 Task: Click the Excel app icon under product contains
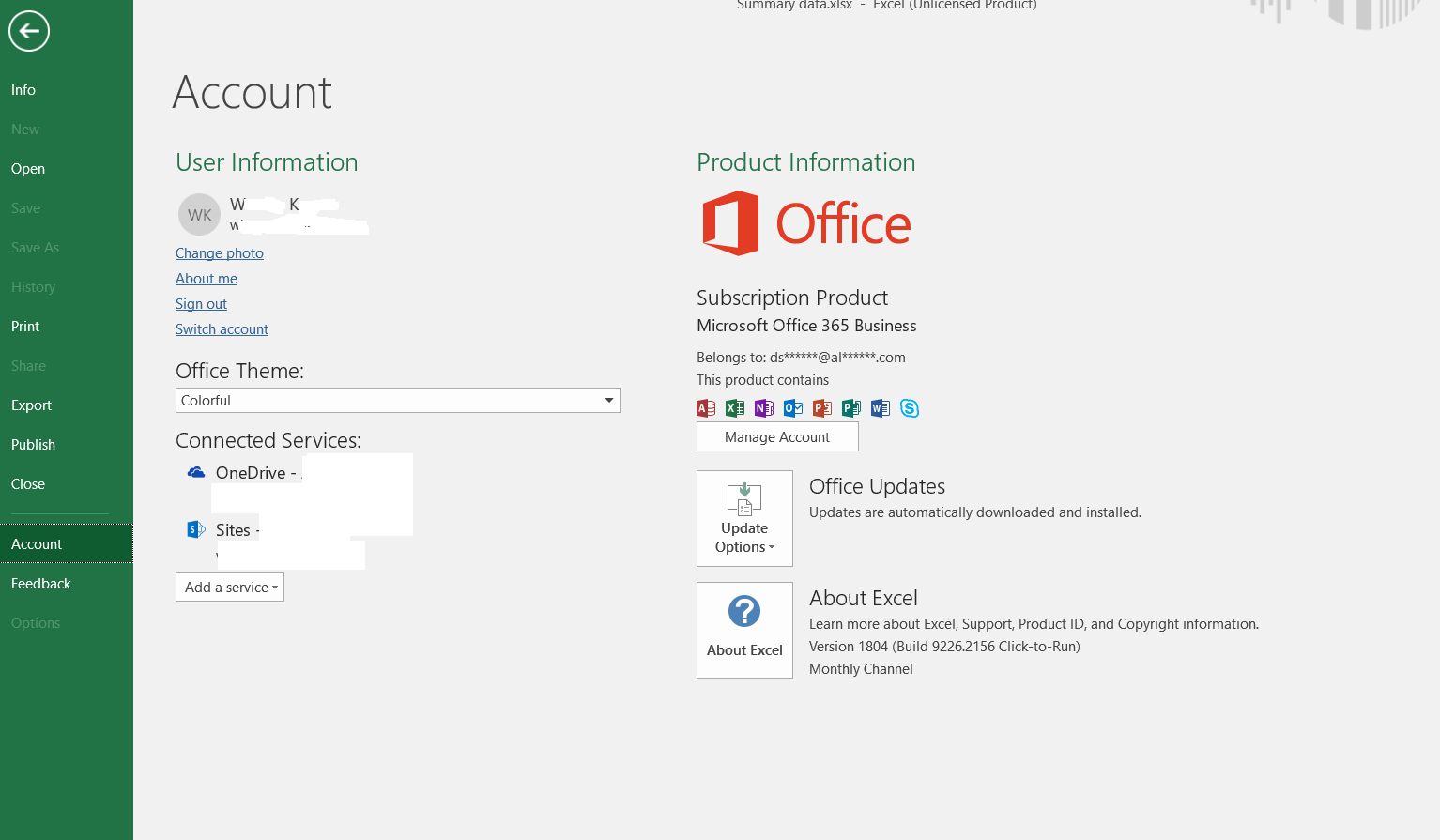735,408
